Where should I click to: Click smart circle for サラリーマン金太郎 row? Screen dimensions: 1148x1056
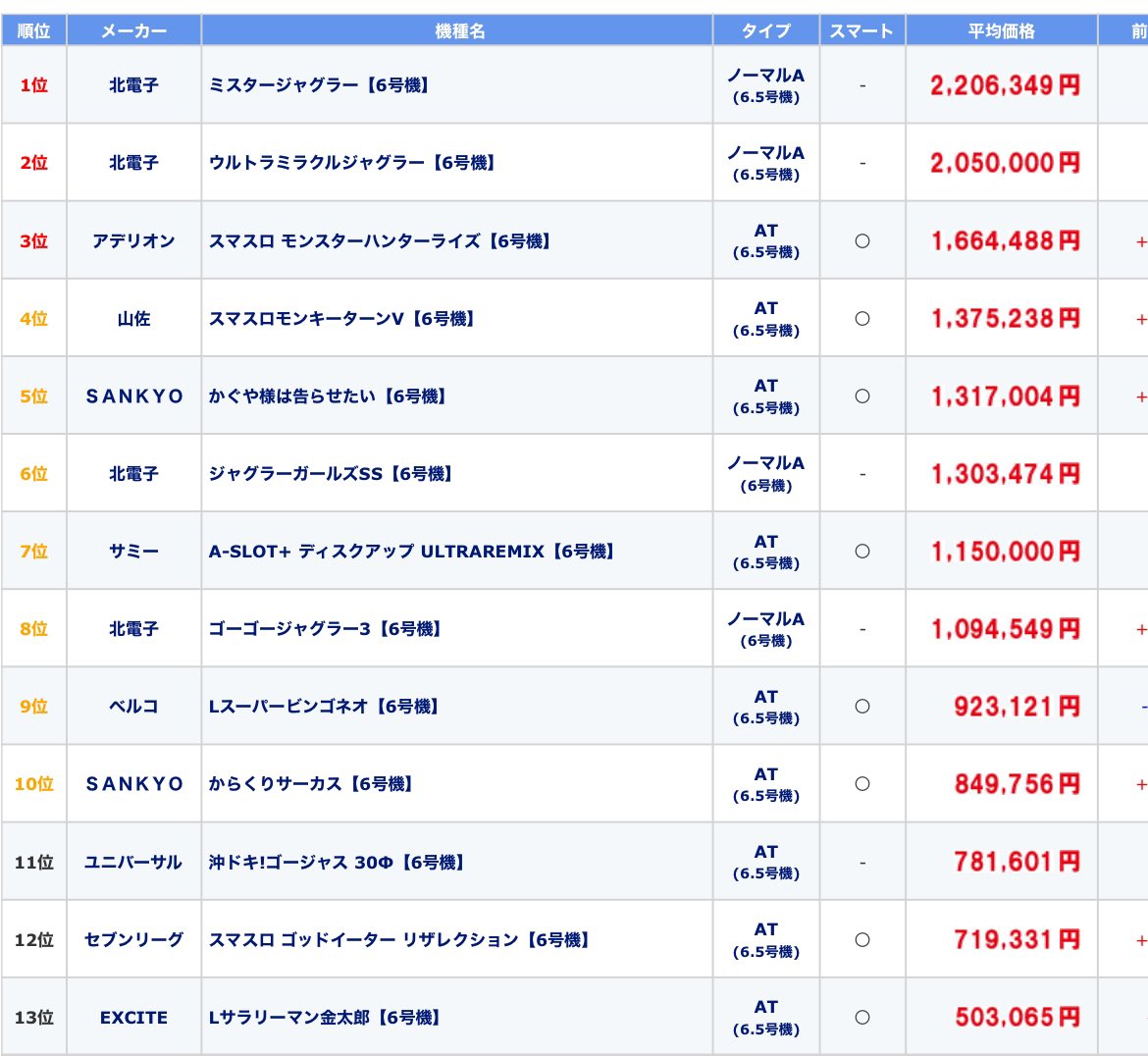(x=862, y=1018)
